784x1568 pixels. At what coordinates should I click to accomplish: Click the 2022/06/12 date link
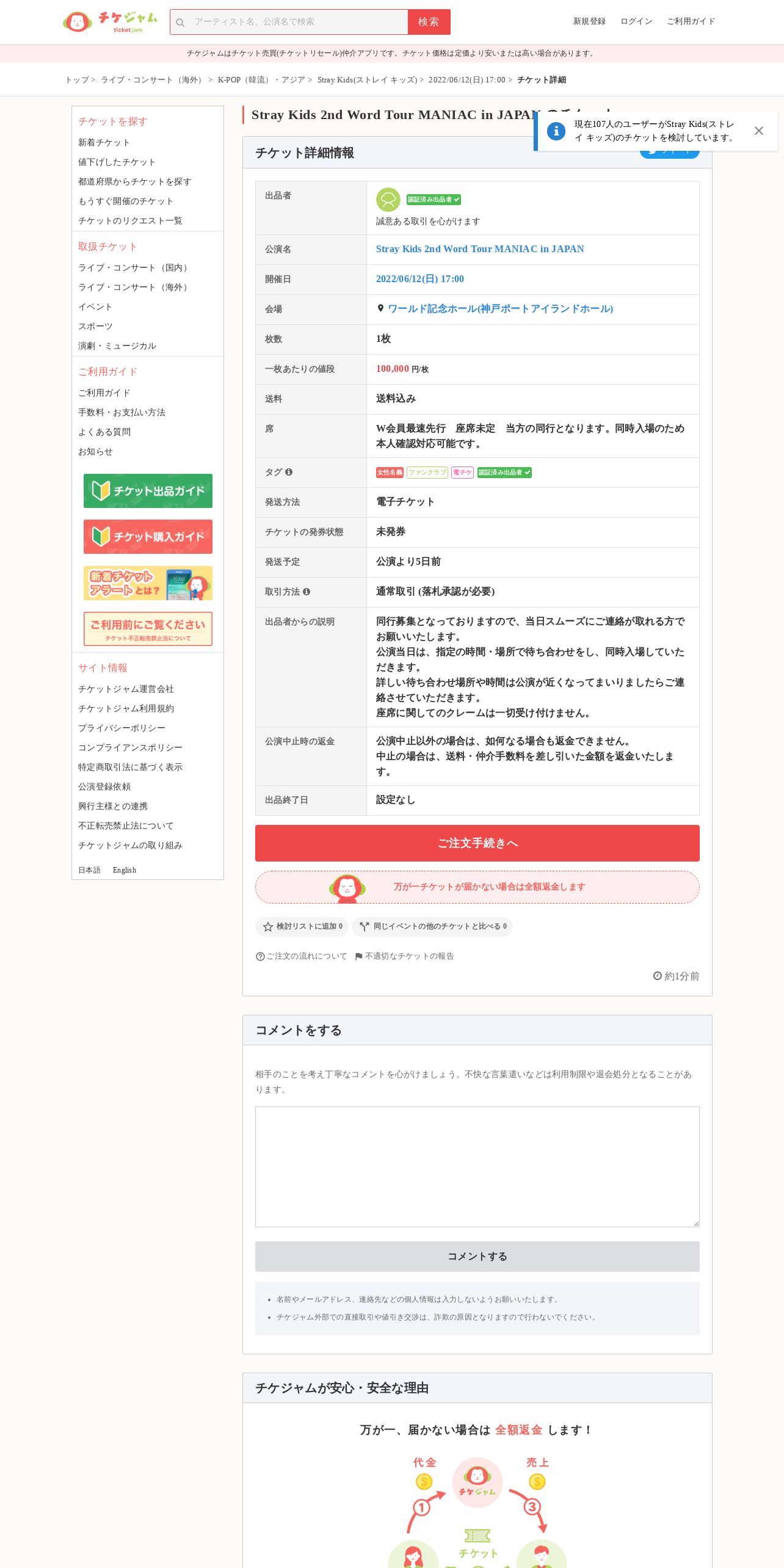pyautogui.click(x=420, y=279)
